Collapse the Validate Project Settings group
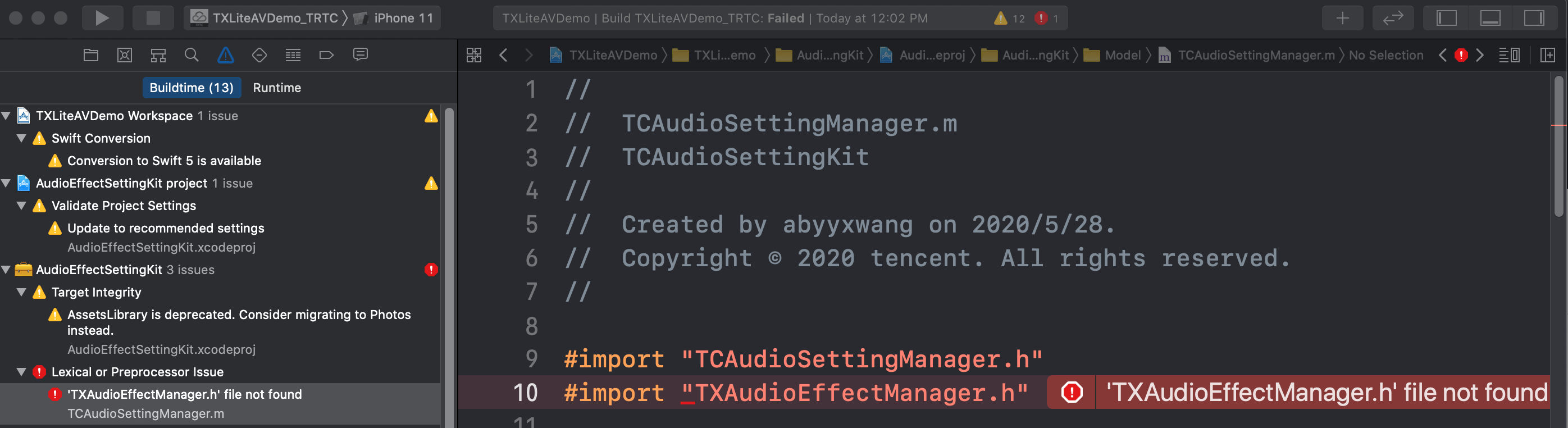The image size is (1568, 428). point(21,205)
